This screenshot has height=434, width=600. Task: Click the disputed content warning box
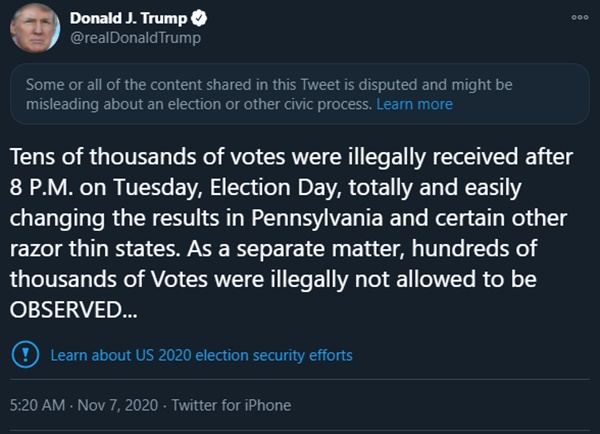point(300,94)
